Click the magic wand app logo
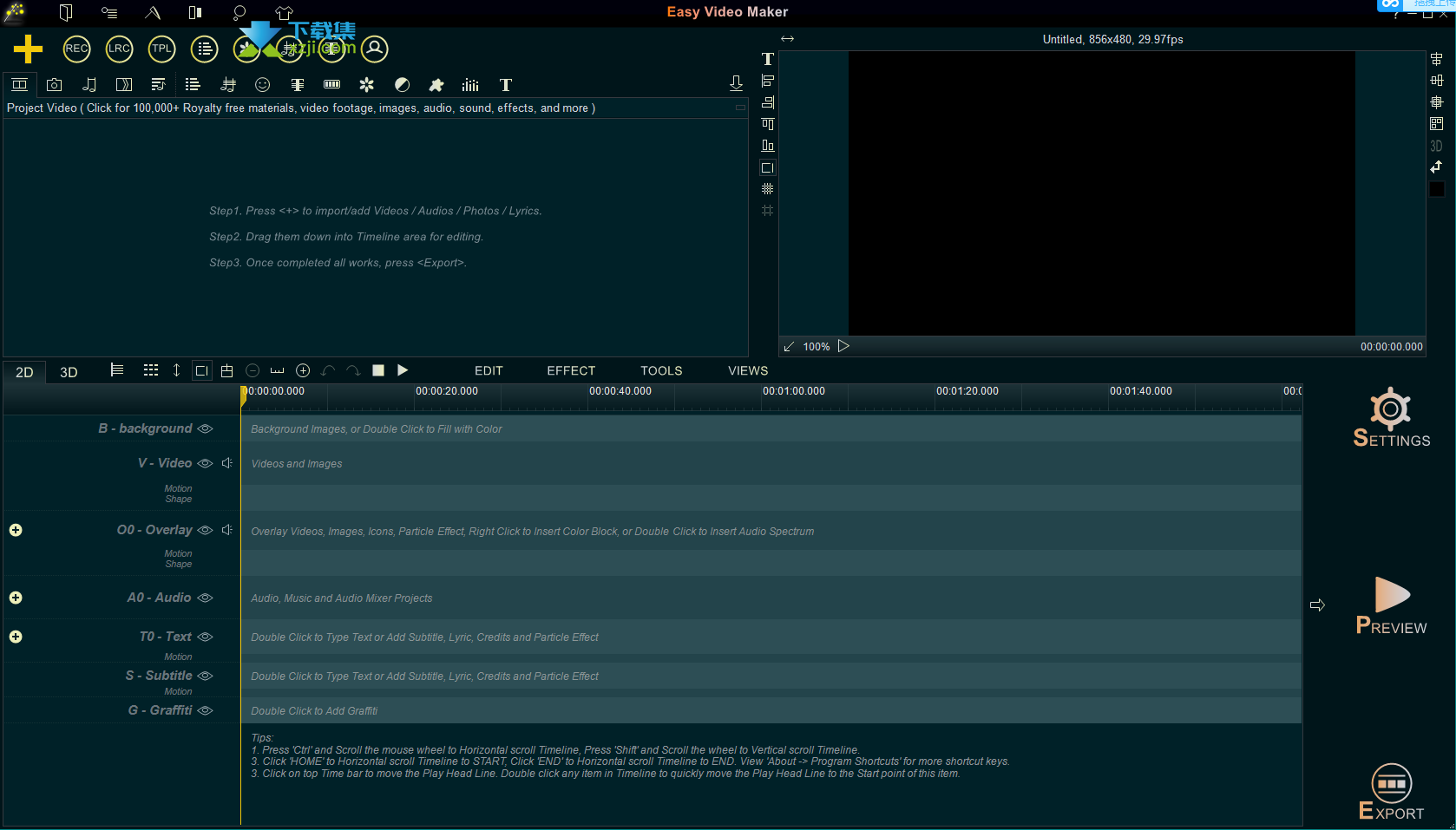Viewport: 1456px width, 830px height. pyautogui.click(x=15, y=11)
